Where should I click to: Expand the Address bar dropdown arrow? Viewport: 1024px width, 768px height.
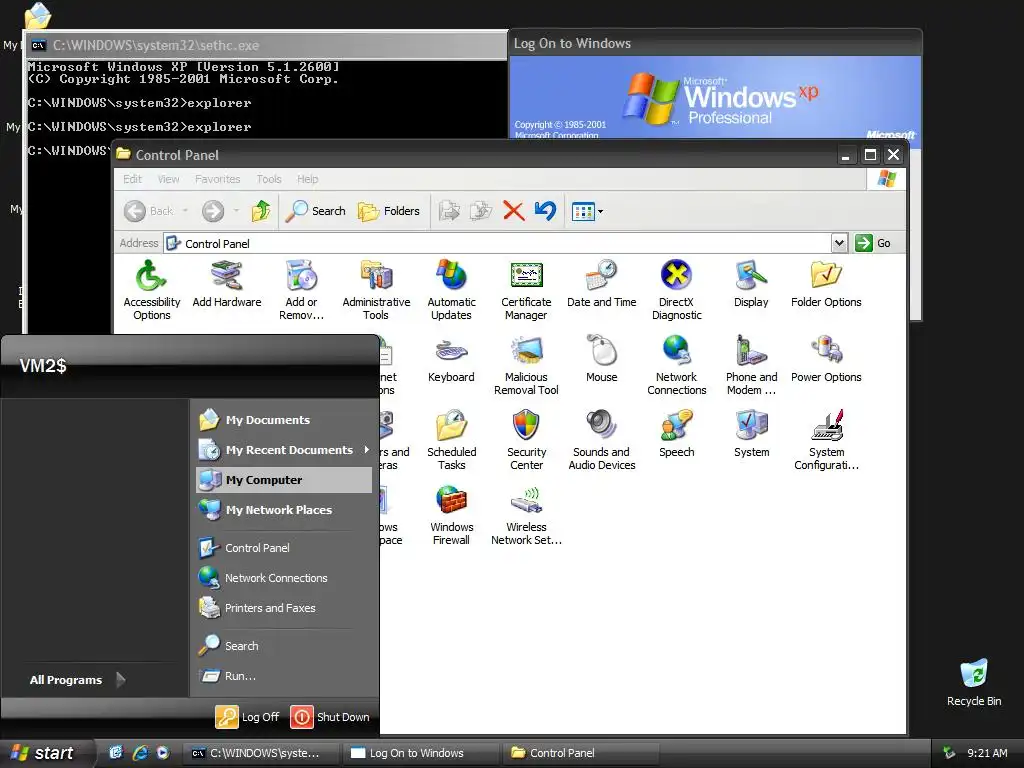click(x=839, y=243)
